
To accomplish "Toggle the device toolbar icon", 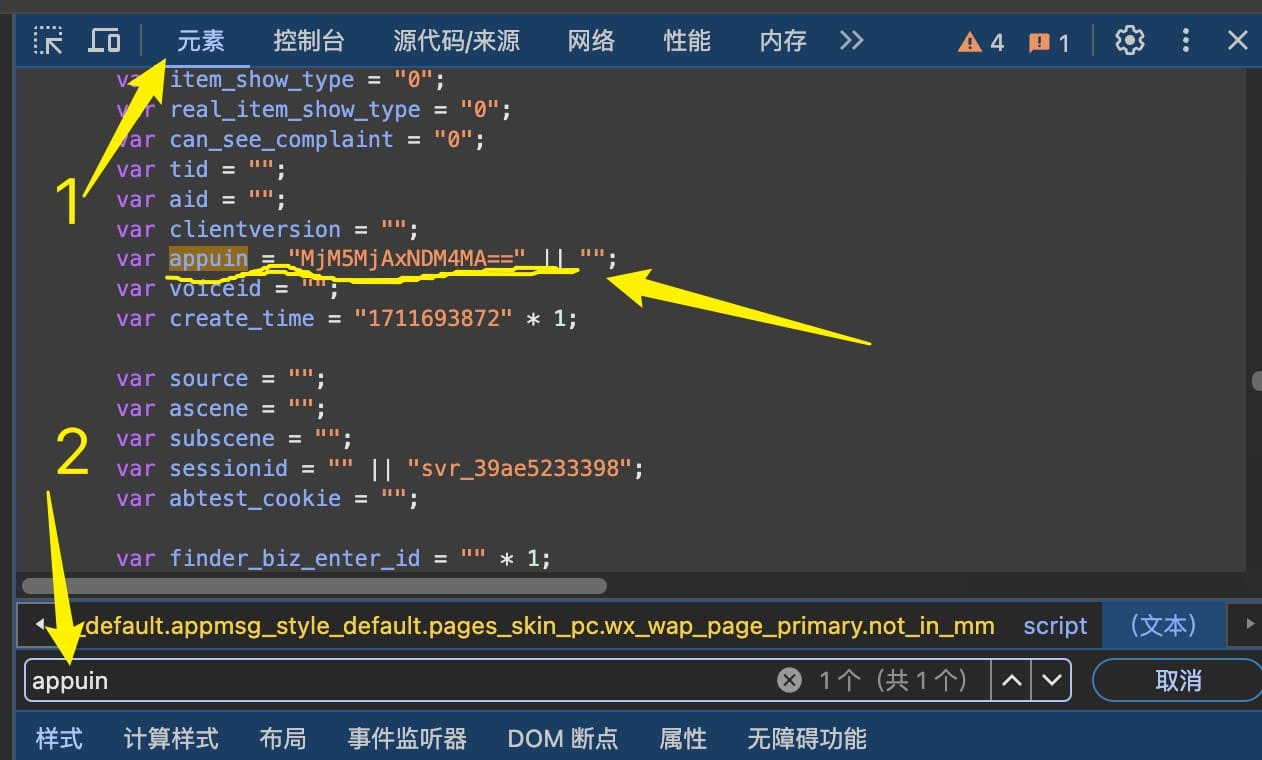I will pyautogui.click(x=105, y=41).
